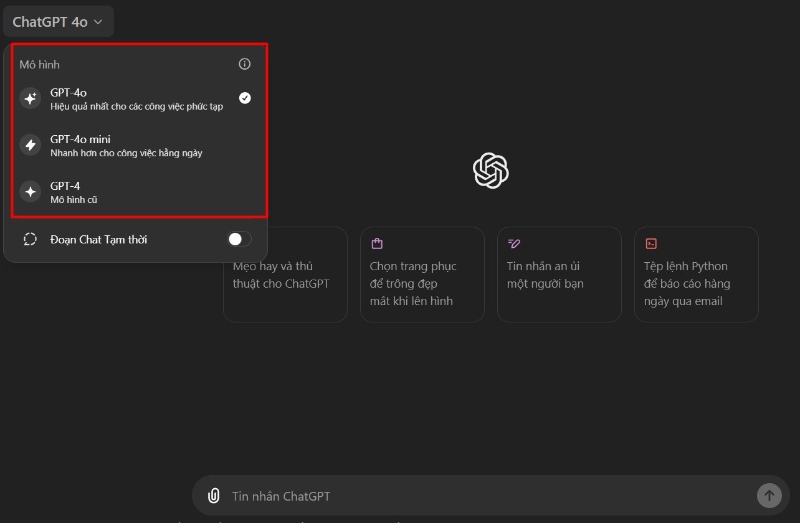Focus the Tin nhắn ChatGPT message field
The width and height of the screenshot is (800, 523).
pyautogui.click(x=490, y=496)
